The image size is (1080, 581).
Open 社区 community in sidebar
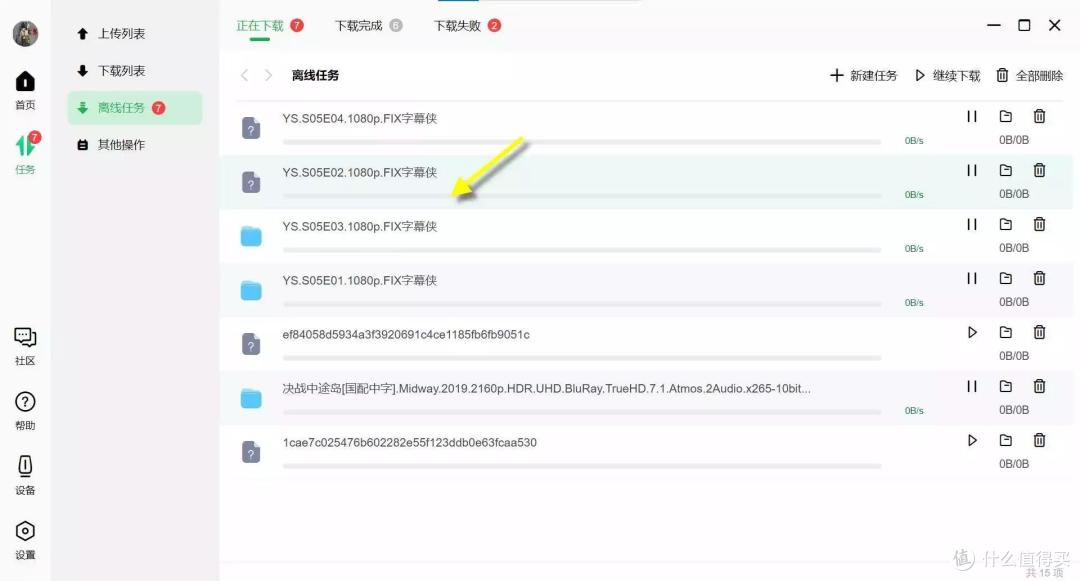click(x=25, y=346)
